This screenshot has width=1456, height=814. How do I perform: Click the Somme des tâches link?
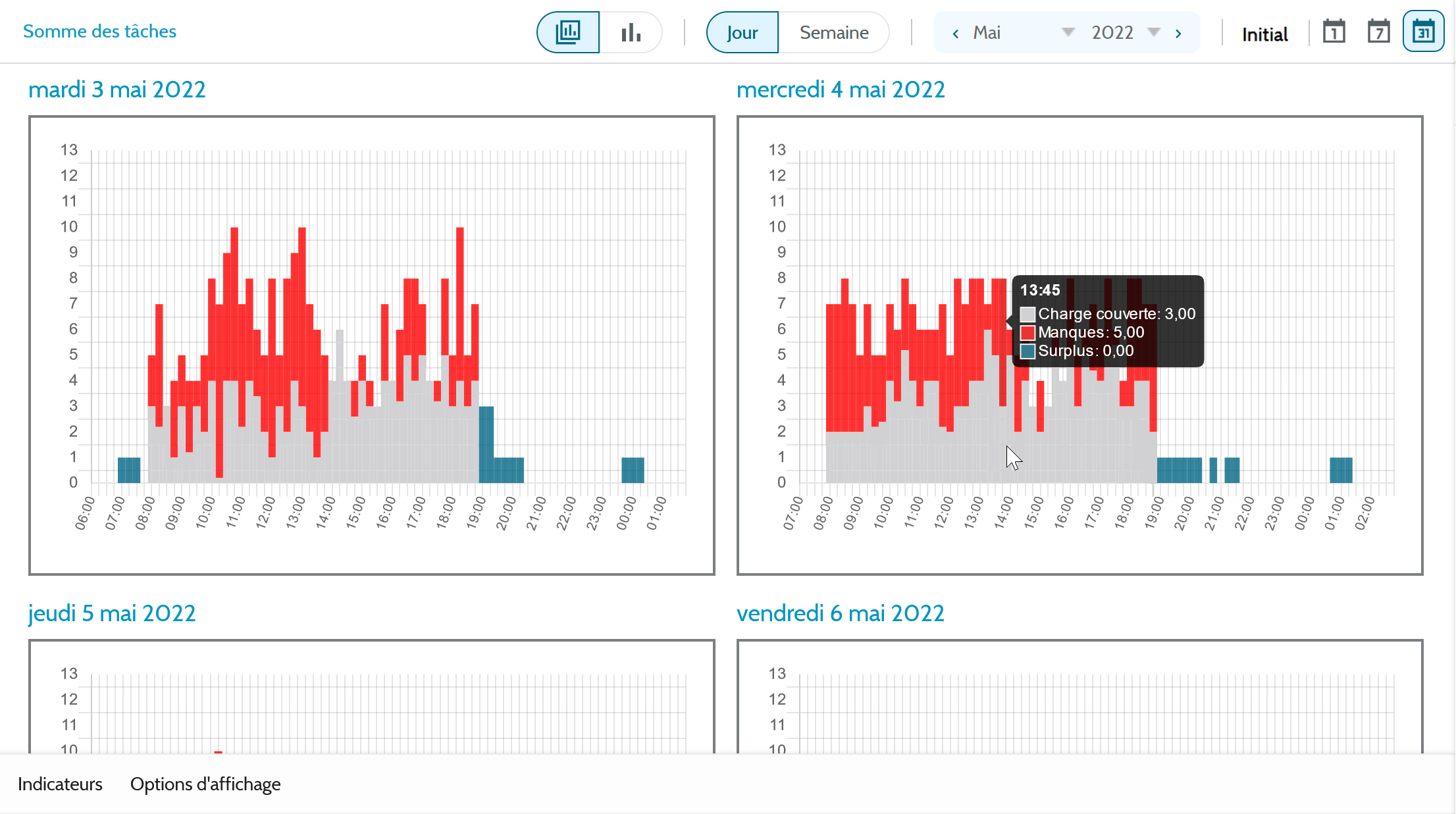[99, 32]
